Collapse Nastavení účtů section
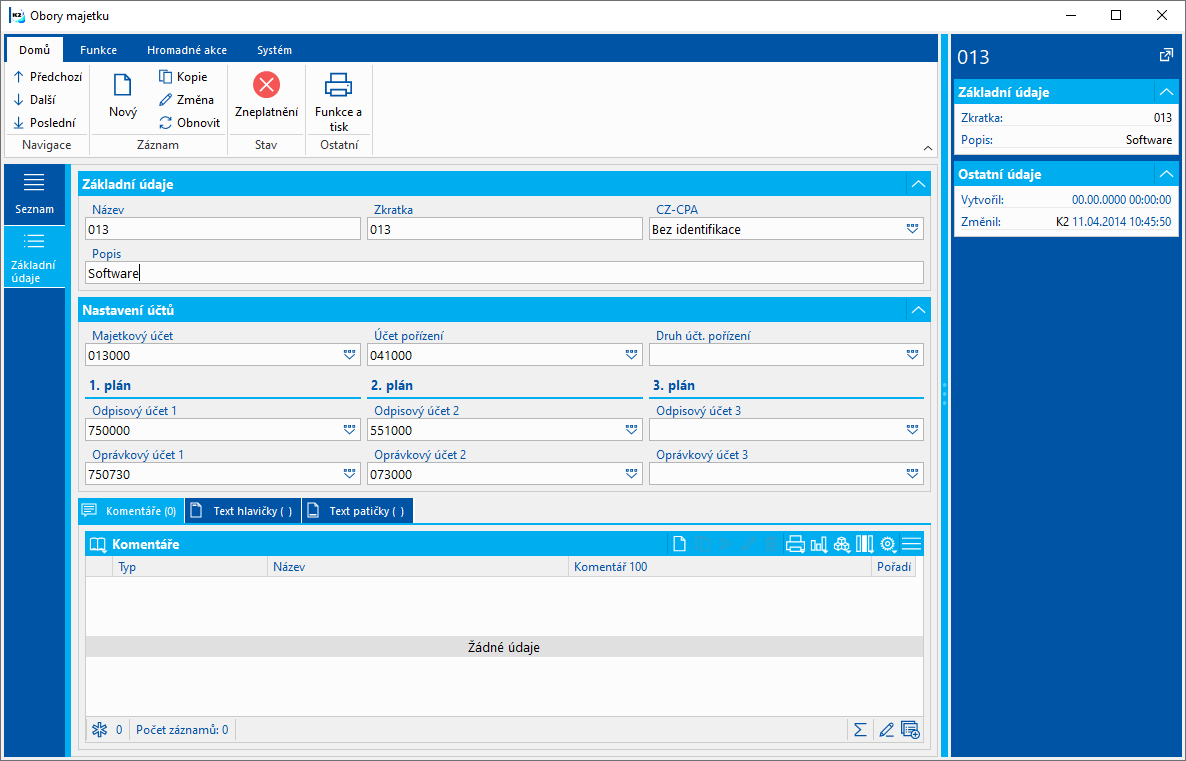1186x761 pixels. tap(918, 310)
